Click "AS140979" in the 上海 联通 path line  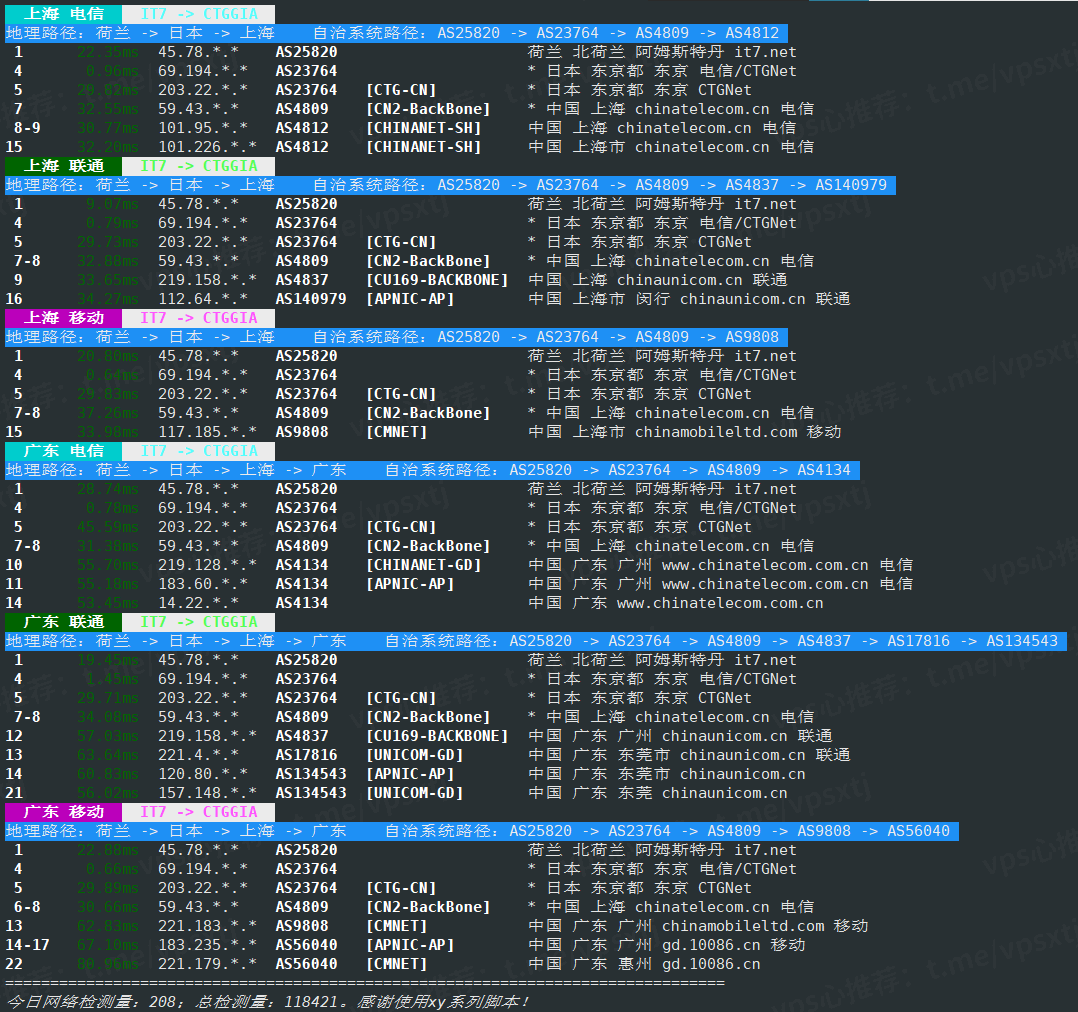click(851, 185)
